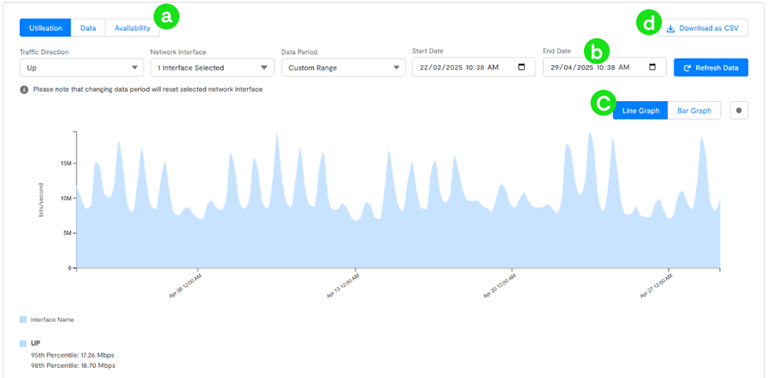Viewport: 768px width, 378px height.
Task: Click the Apr 13 12:00 AM axis label
Action: 344,286
